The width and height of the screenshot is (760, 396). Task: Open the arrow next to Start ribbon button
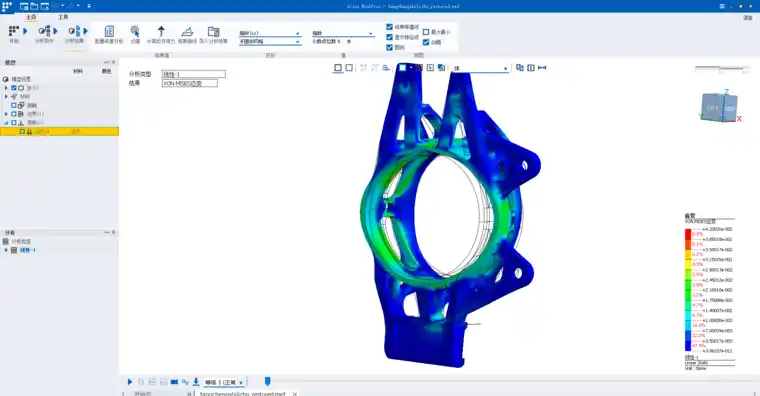coord(25,31)
